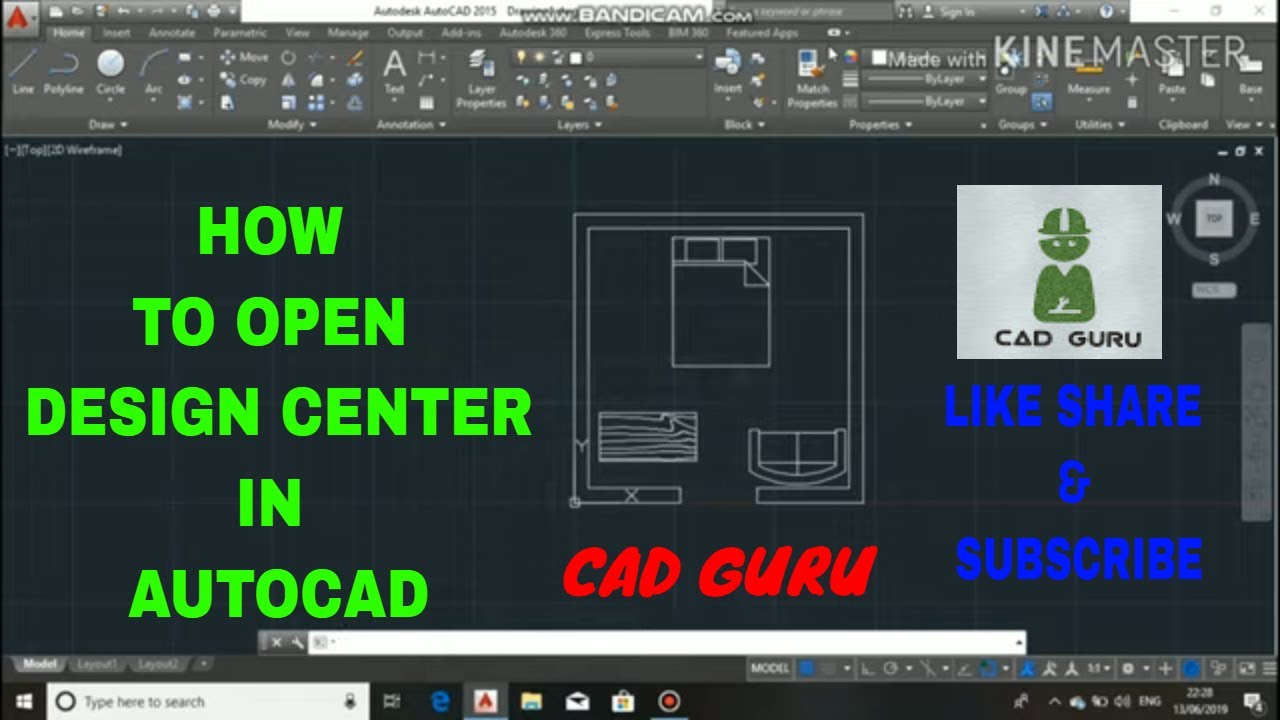Open the Parametric ribbon tab
The height and width of the screenshot is (720, 1280).
click(240, 32)
